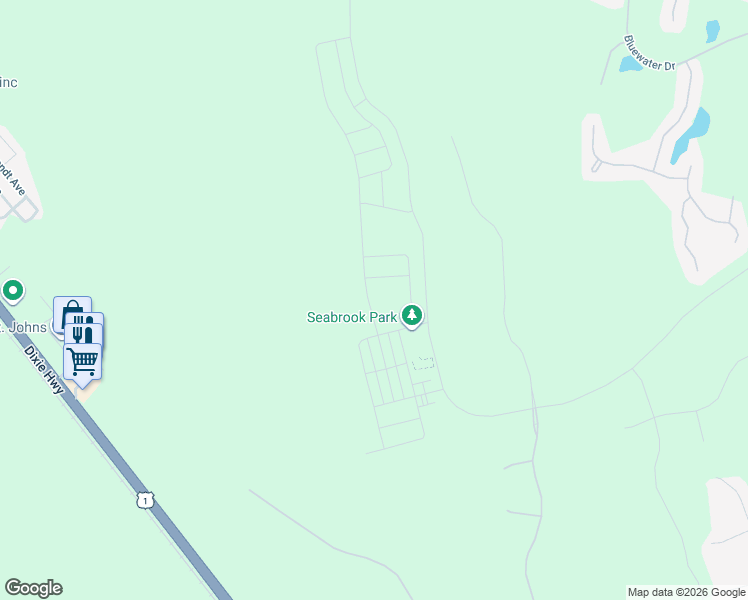This screenshot has height=600, width=748.
Task: Select the Bluewater Dr street label
Action: pyautogui.click(x=650, y=54)
